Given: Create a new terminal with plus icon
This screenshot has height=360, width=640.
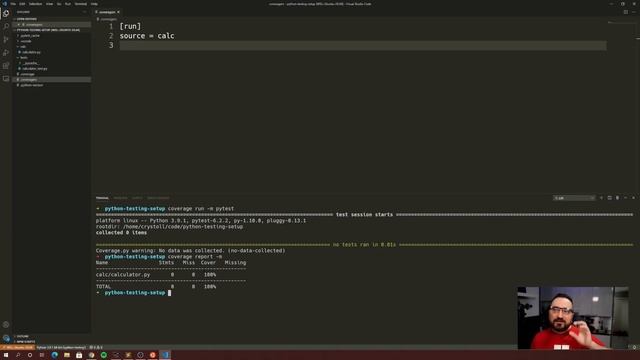Looking at the screenshot, I should (x=601, y=198).
